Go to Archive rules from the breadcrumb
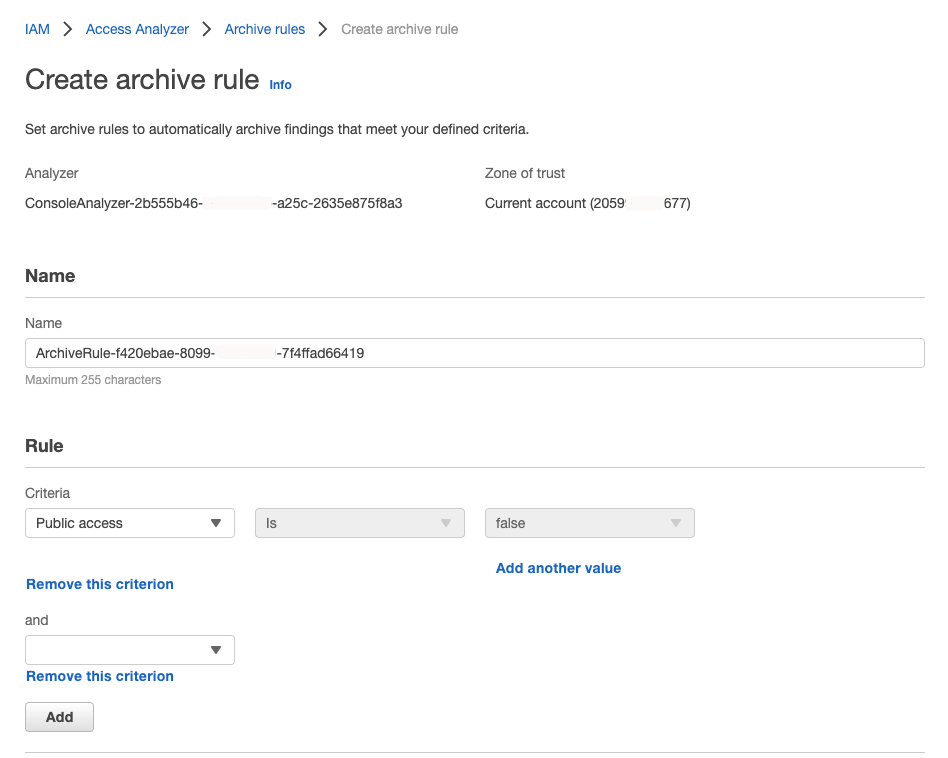The image size is (948, 758). point(264,29)
